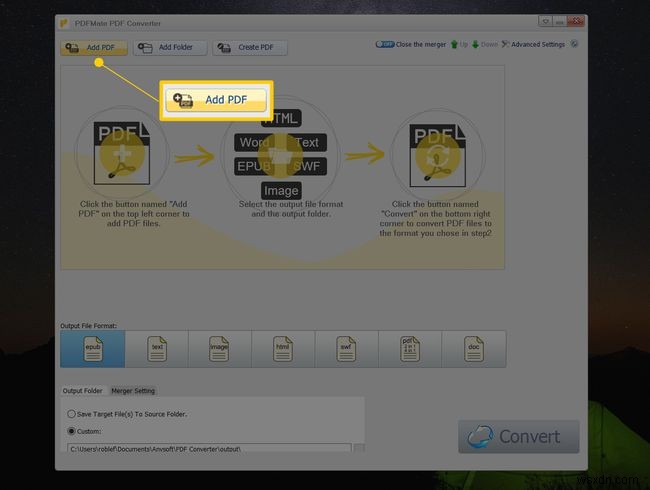Select the epub output format

click(93, 349)
